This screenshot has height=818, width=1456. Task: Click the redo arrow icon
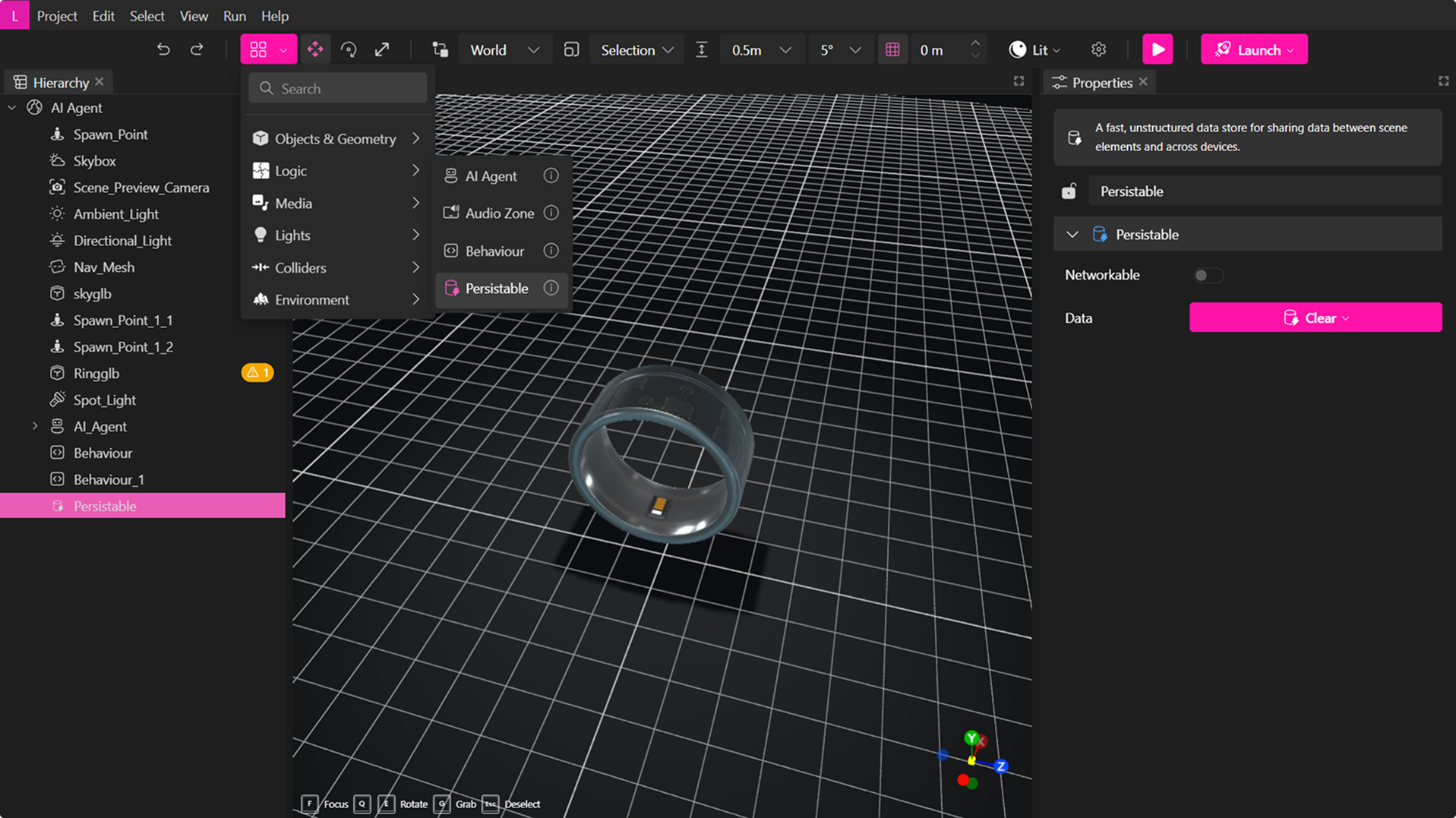tap(197, 49)
